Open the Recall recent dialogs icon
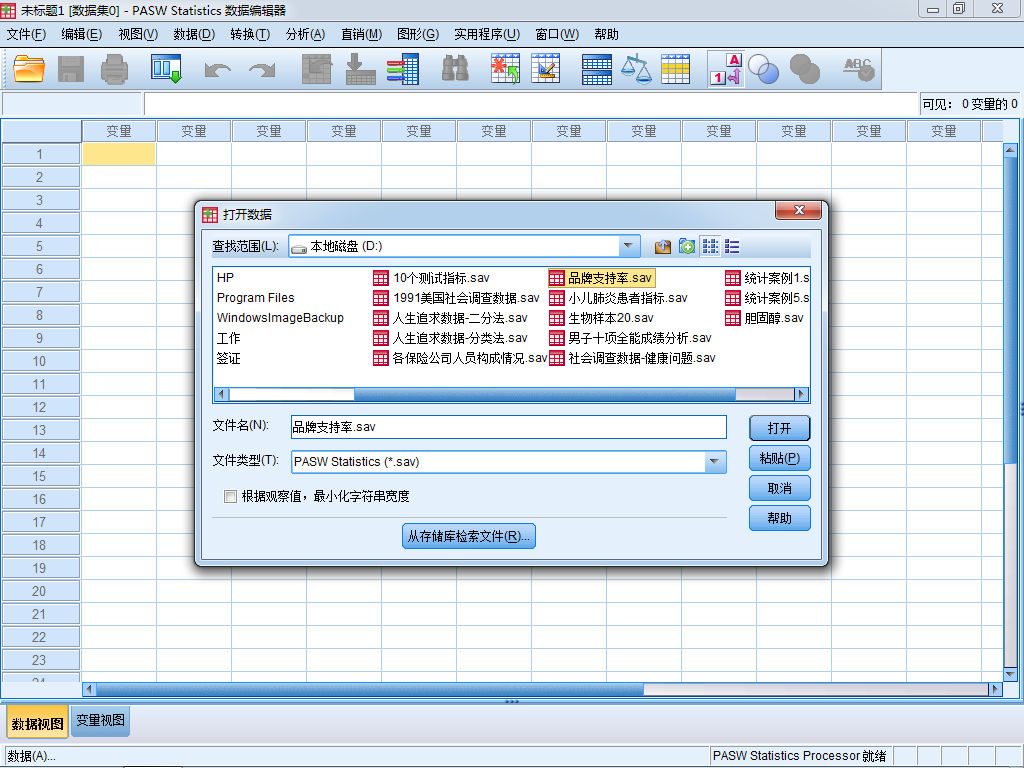1024x768 pixels. tap(166, 69)
